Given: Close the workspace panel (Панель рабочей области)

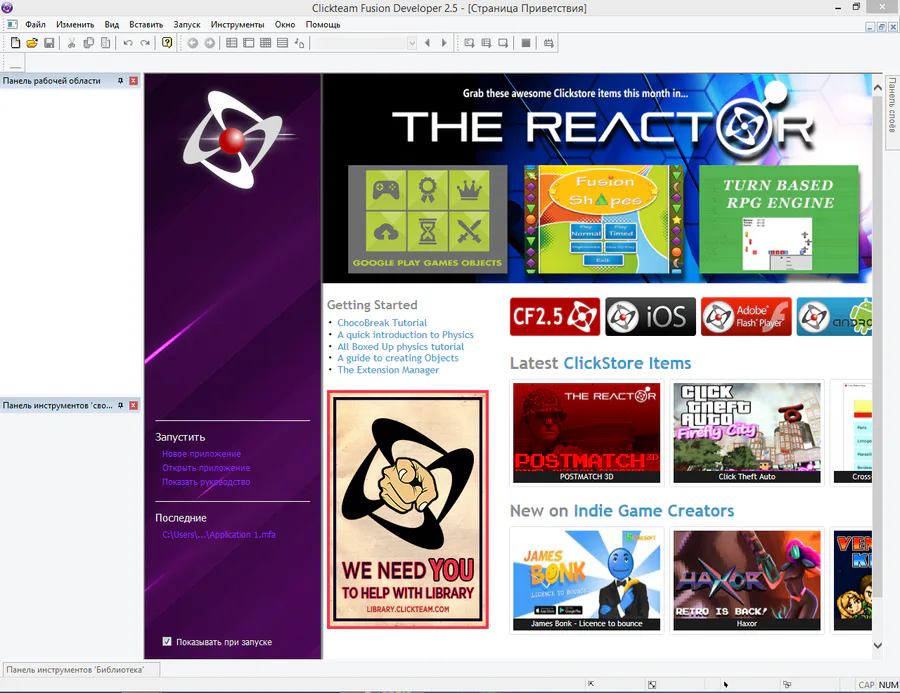Looking at the screenshot, I should [134, 81].
